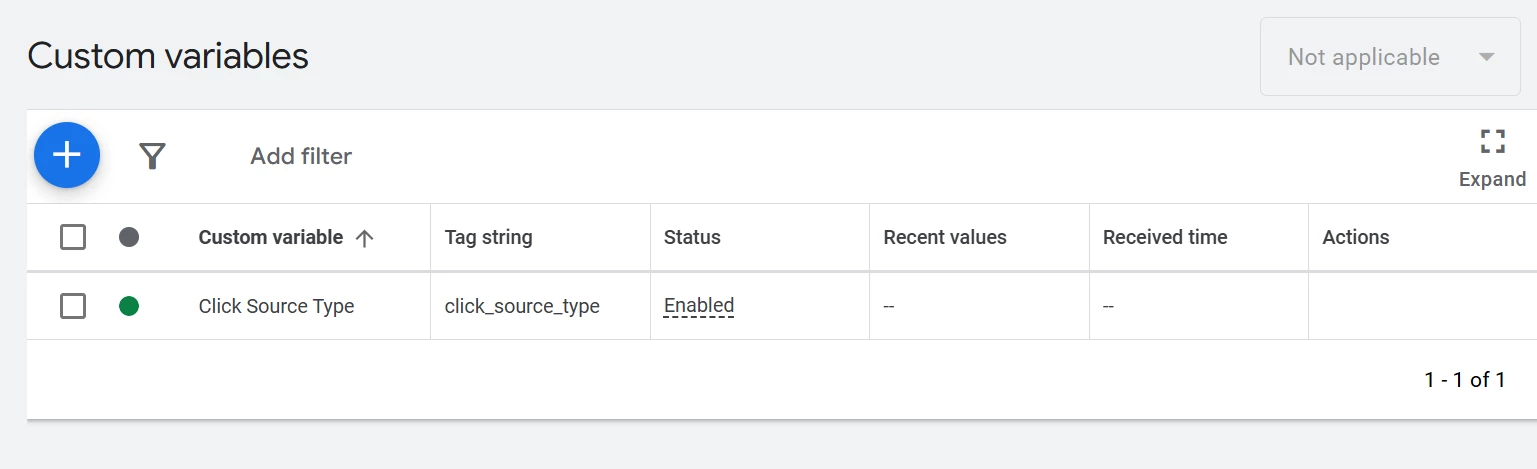Screen dimensions: 1537x469
Task: Click the Received time column header
Action: [1165, 238]
